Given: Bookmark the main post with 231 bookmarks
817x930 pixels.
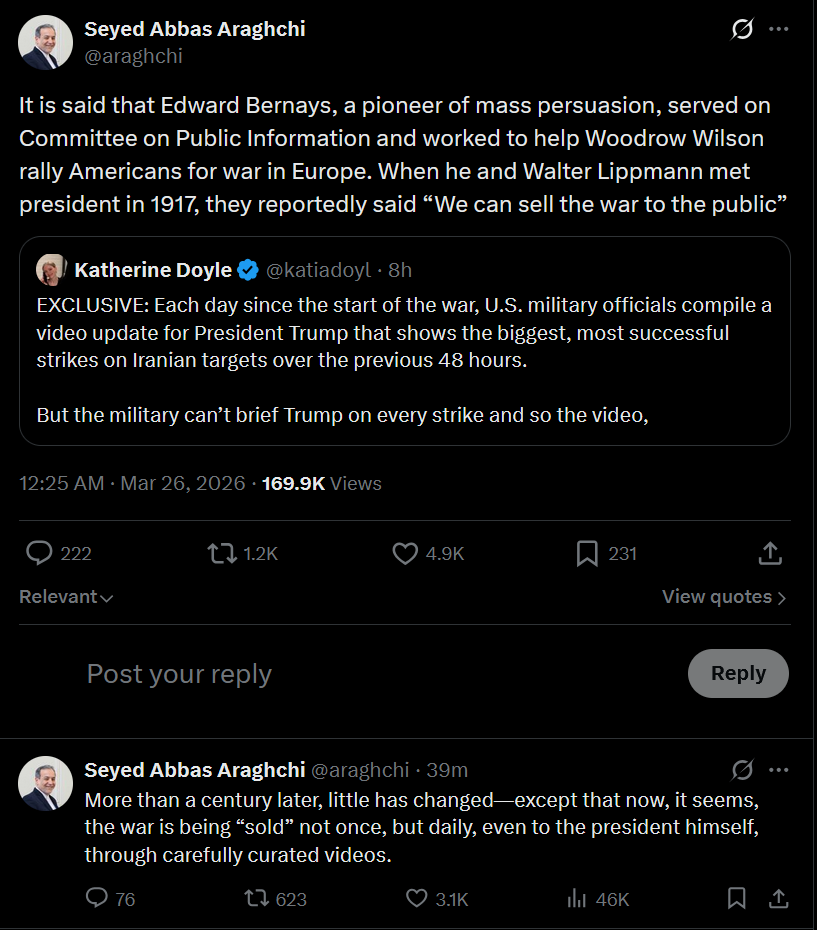Looking at the screenshot, I should tap(587, 553).
